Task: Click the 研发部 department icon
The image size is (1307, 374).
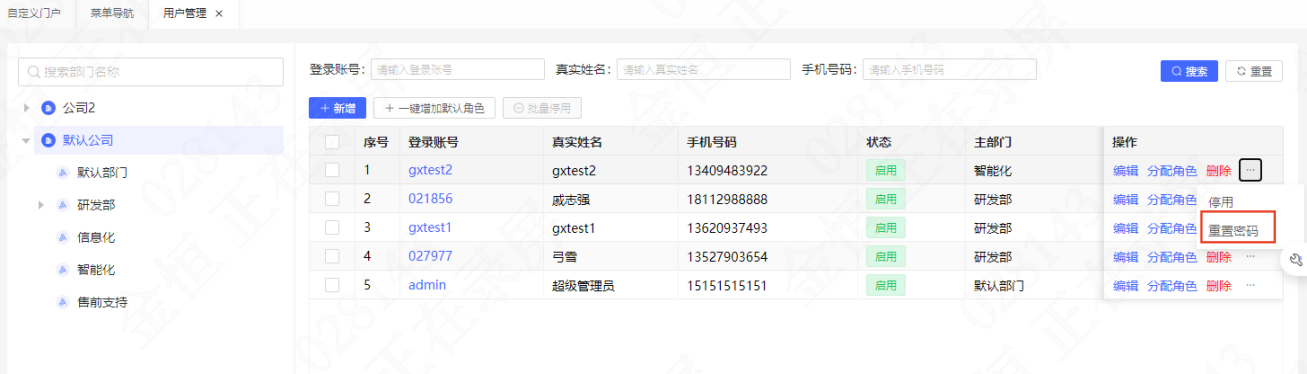Action: click(x=62, y=205)
